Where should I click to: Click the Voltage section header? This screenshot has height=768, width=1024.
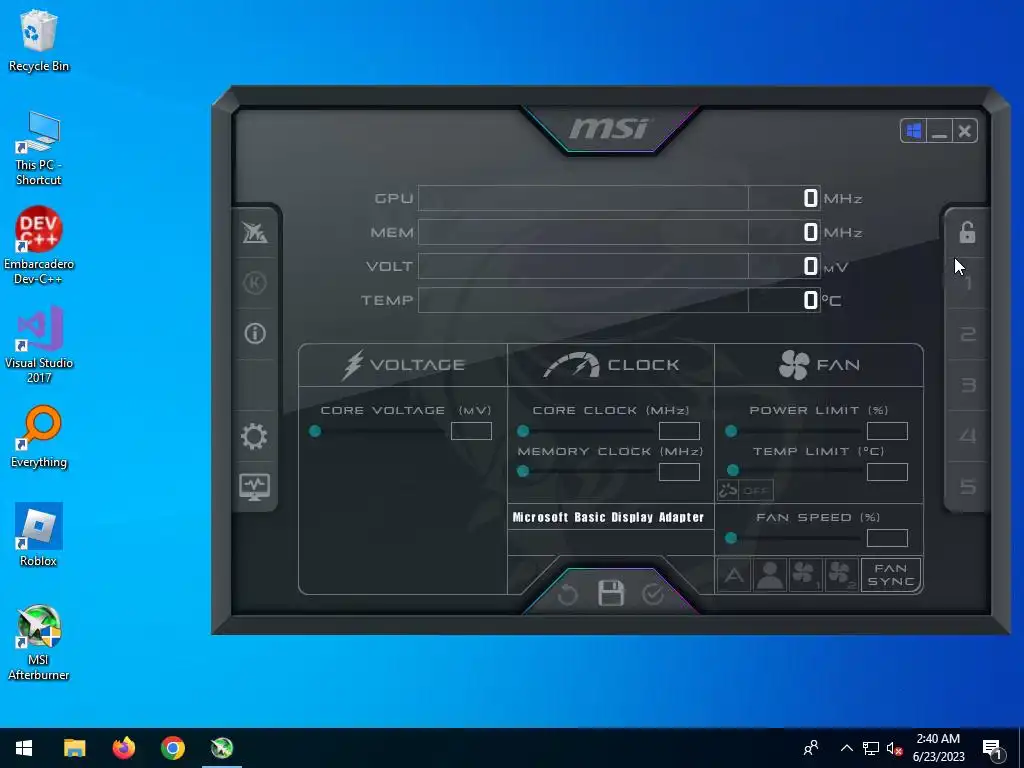pos(403,365)
